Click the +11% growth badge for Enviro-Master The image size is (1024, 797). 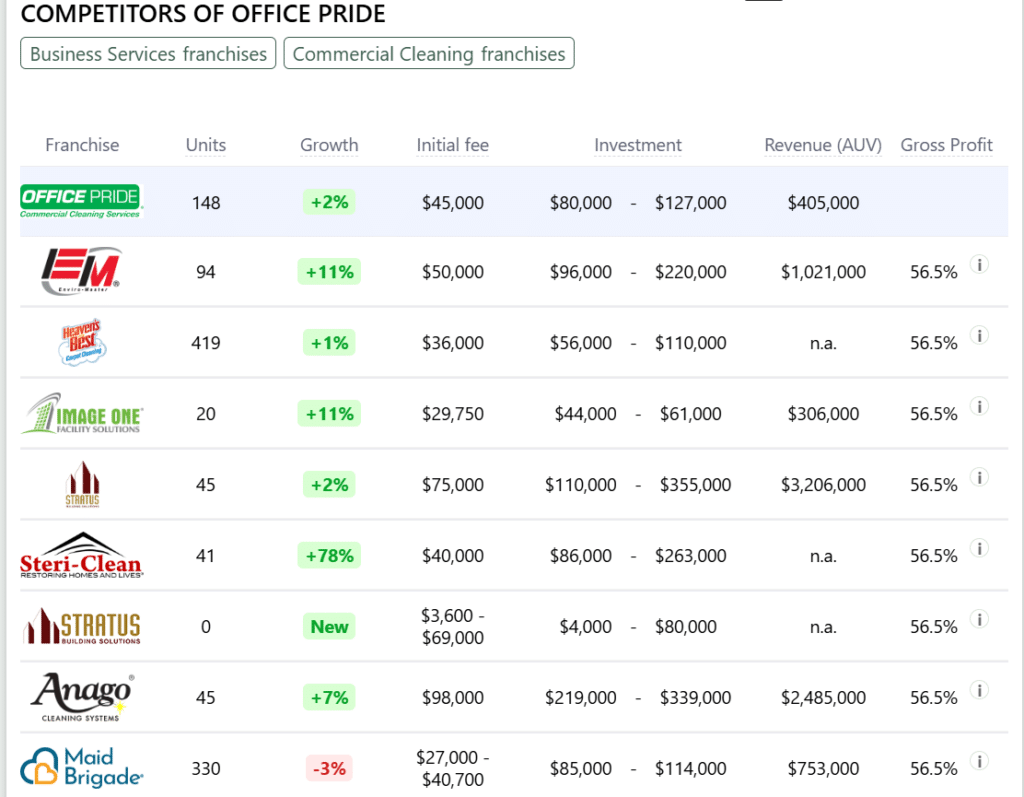tap(329, 272)
